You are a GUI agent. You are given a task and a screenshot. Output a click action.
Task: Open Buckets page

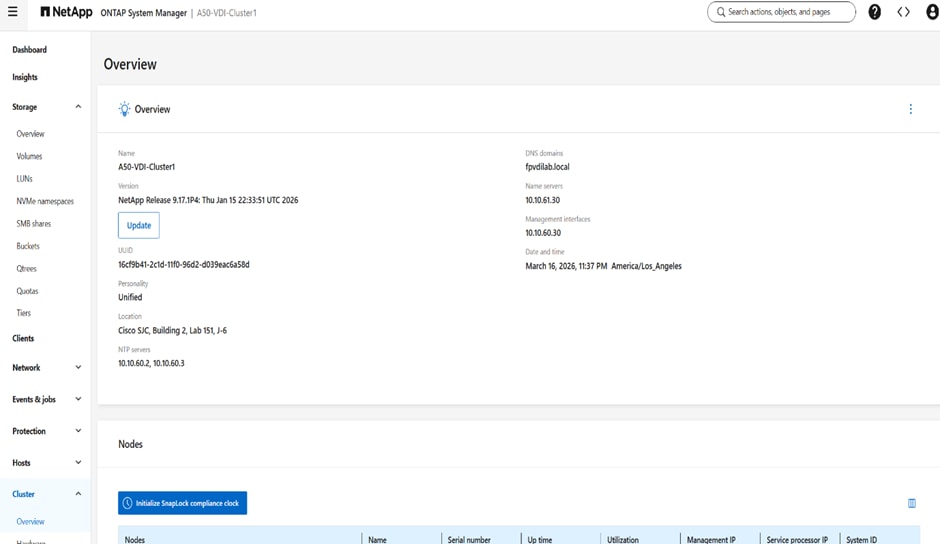click(x=28, y=246)
